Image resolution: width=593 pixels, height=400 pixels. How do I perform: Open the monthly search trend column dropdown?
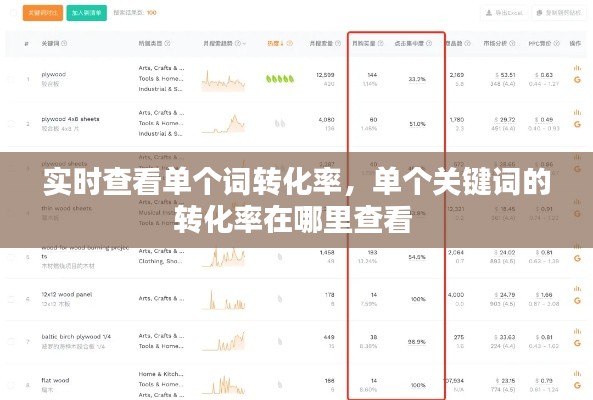pyautogui.click(x=244, y=43)
